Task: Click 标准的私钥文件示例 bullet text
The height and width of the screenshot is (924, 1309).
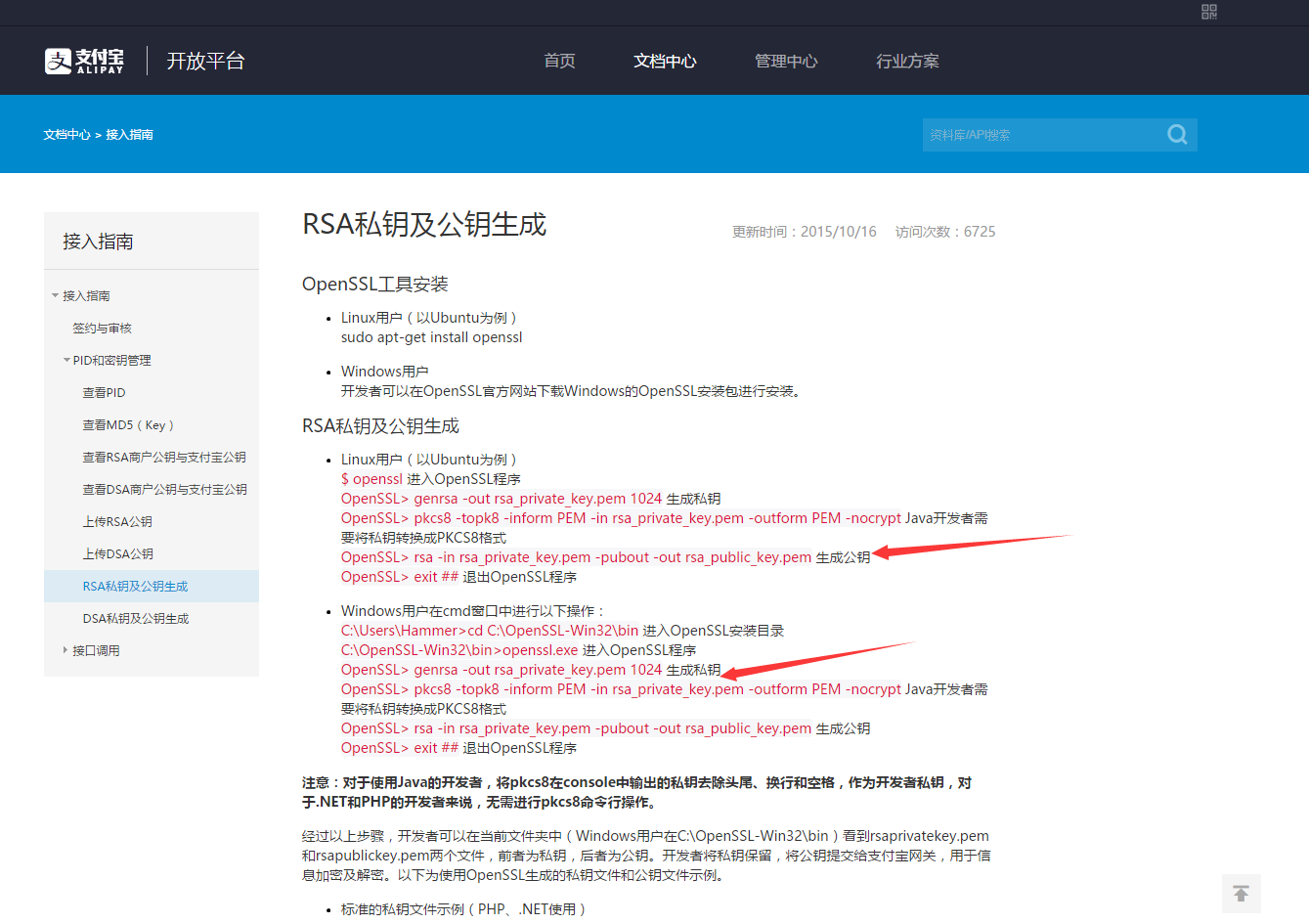Action: click(463, 909)
